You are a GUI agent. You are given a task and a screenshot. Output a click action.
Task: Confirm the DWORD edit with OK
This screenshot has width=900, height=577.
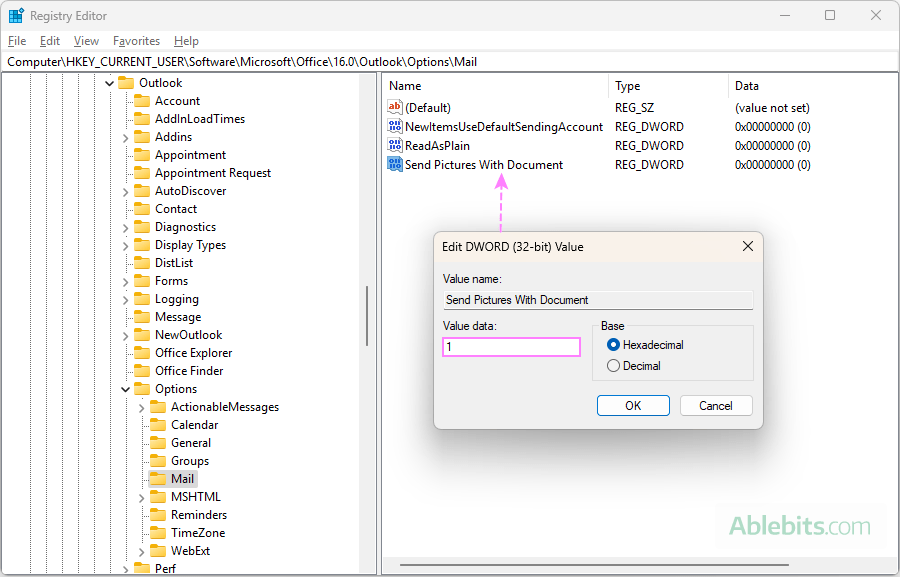[633, 405]
